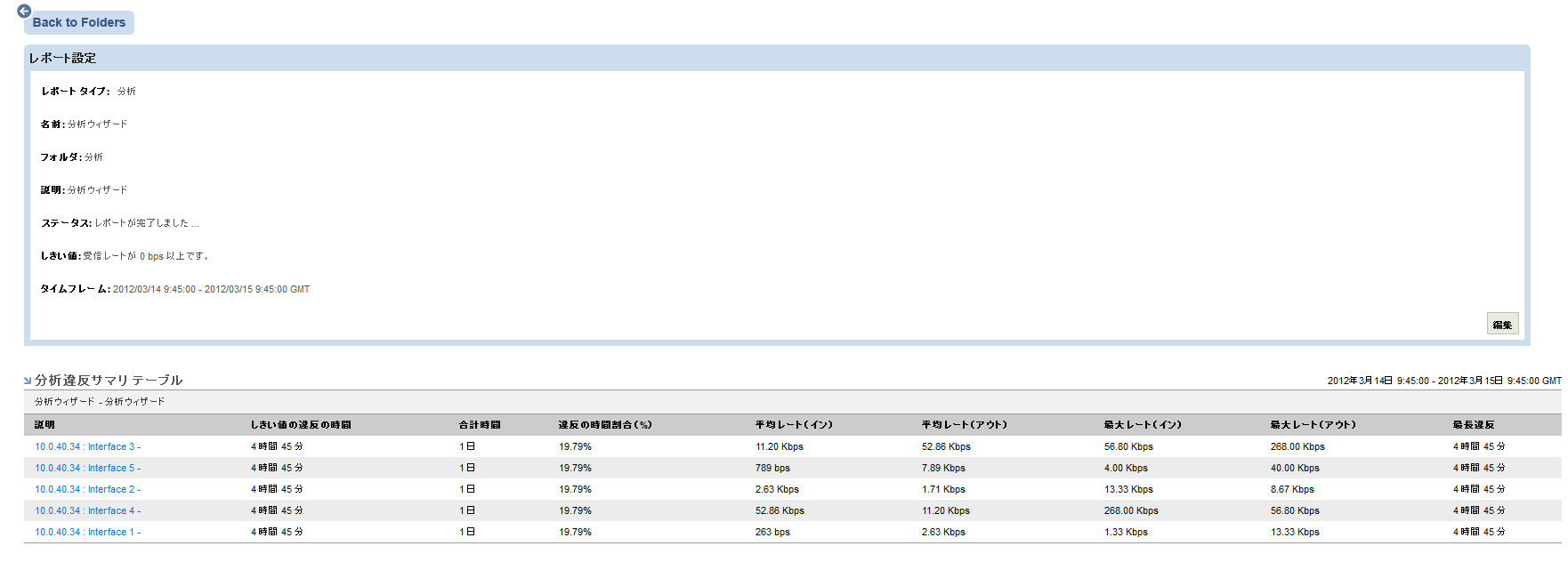Screen dimensions: 1568x562
Task: Sort by 平均レート(イン) column header
Action: [x=794, y=425]
